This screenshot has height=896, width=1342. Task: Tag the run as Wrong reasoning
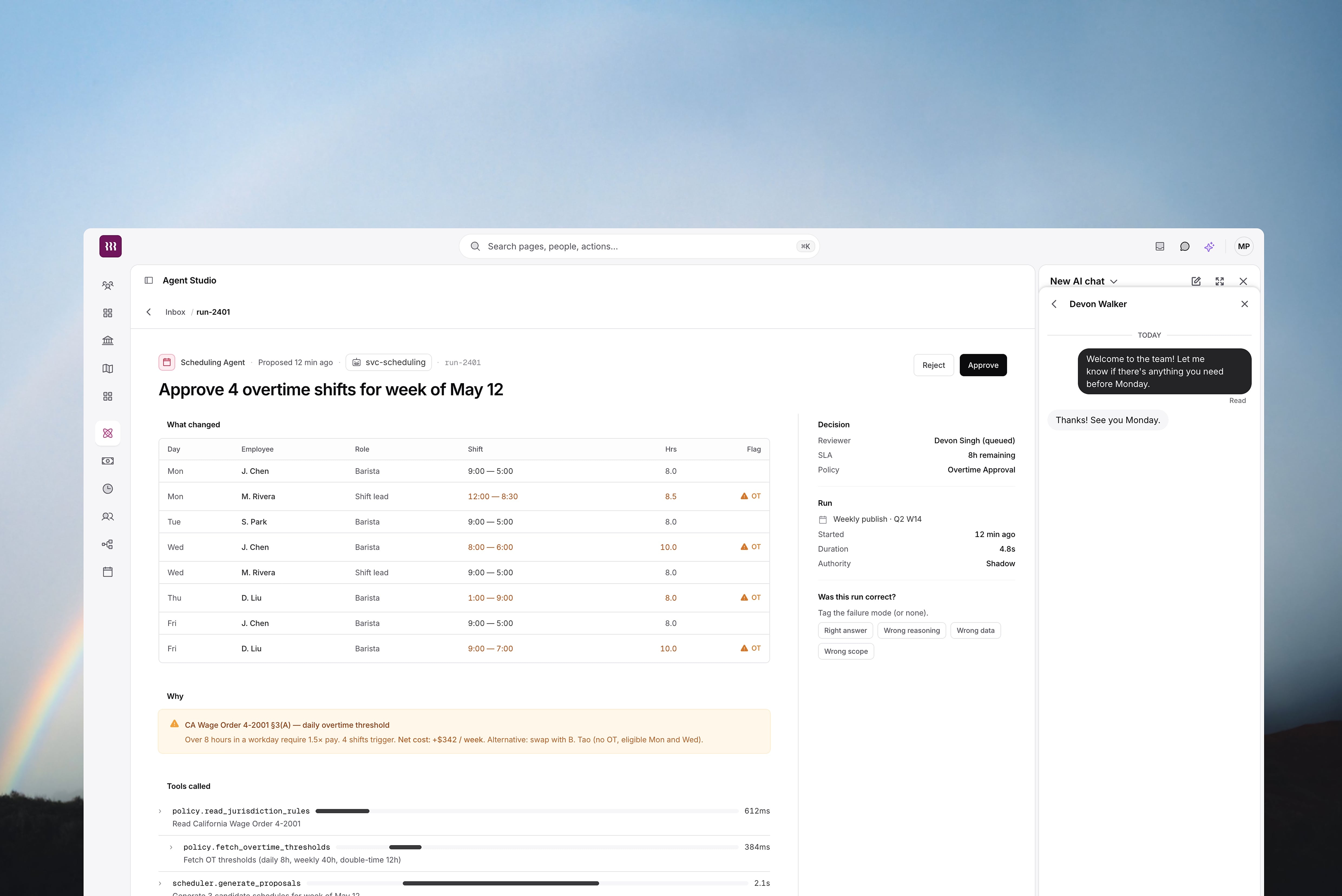pyautogui.click(x=912, y=631)
